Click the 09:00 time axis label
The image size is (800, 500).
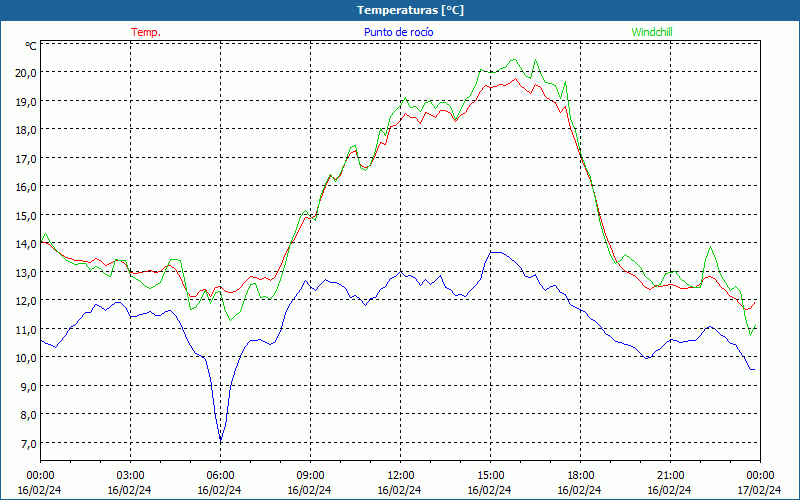pos(310,476)
